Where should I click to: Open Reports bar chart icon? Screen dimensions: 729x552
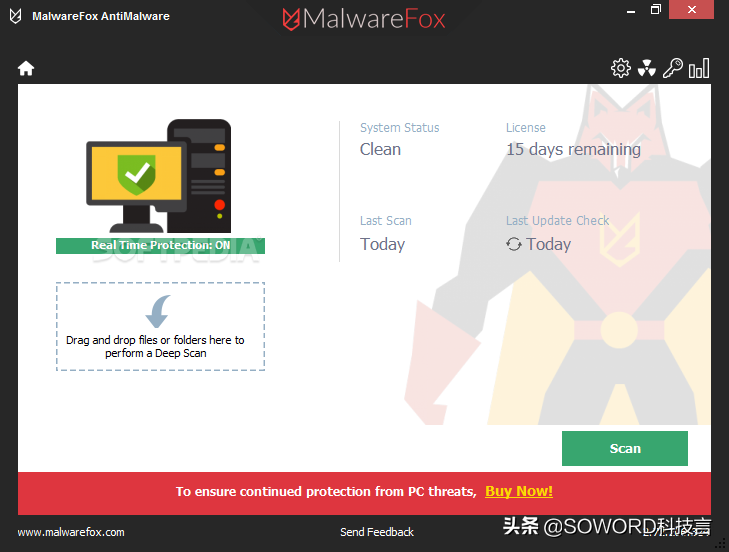click(699, 68)
